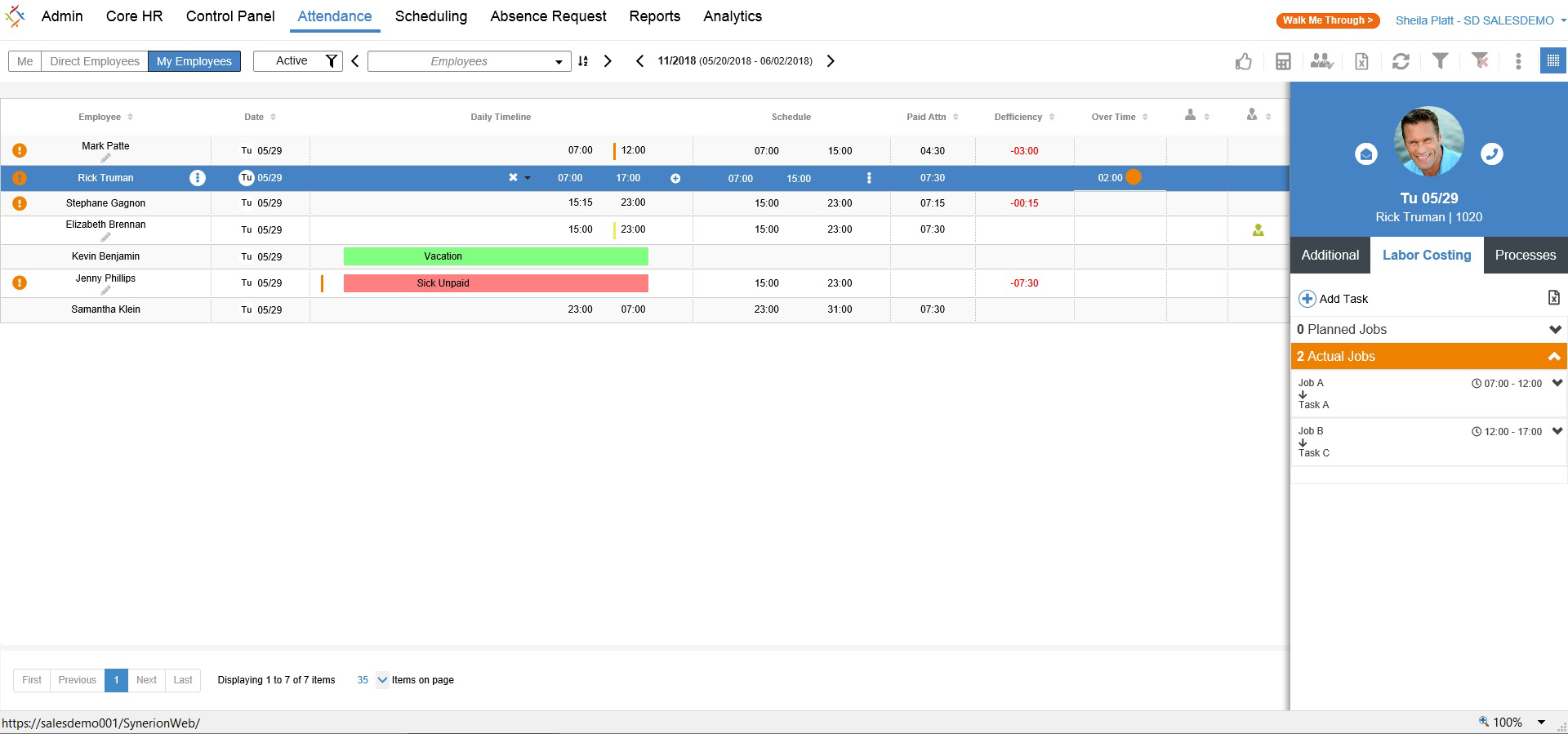Image resolution: width=1568 pixels, height=734 pixels.
Task: Expand the Job B entry chevron
Action: click(x=1557, y=431)
